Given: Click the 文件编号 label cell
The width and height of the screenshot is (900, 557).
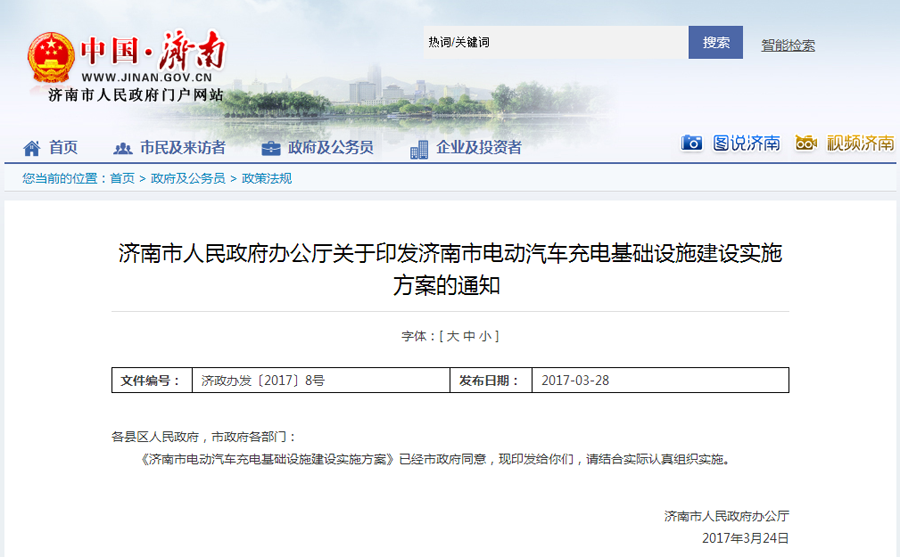Looking at the screenshot, I should click(152, 380).
